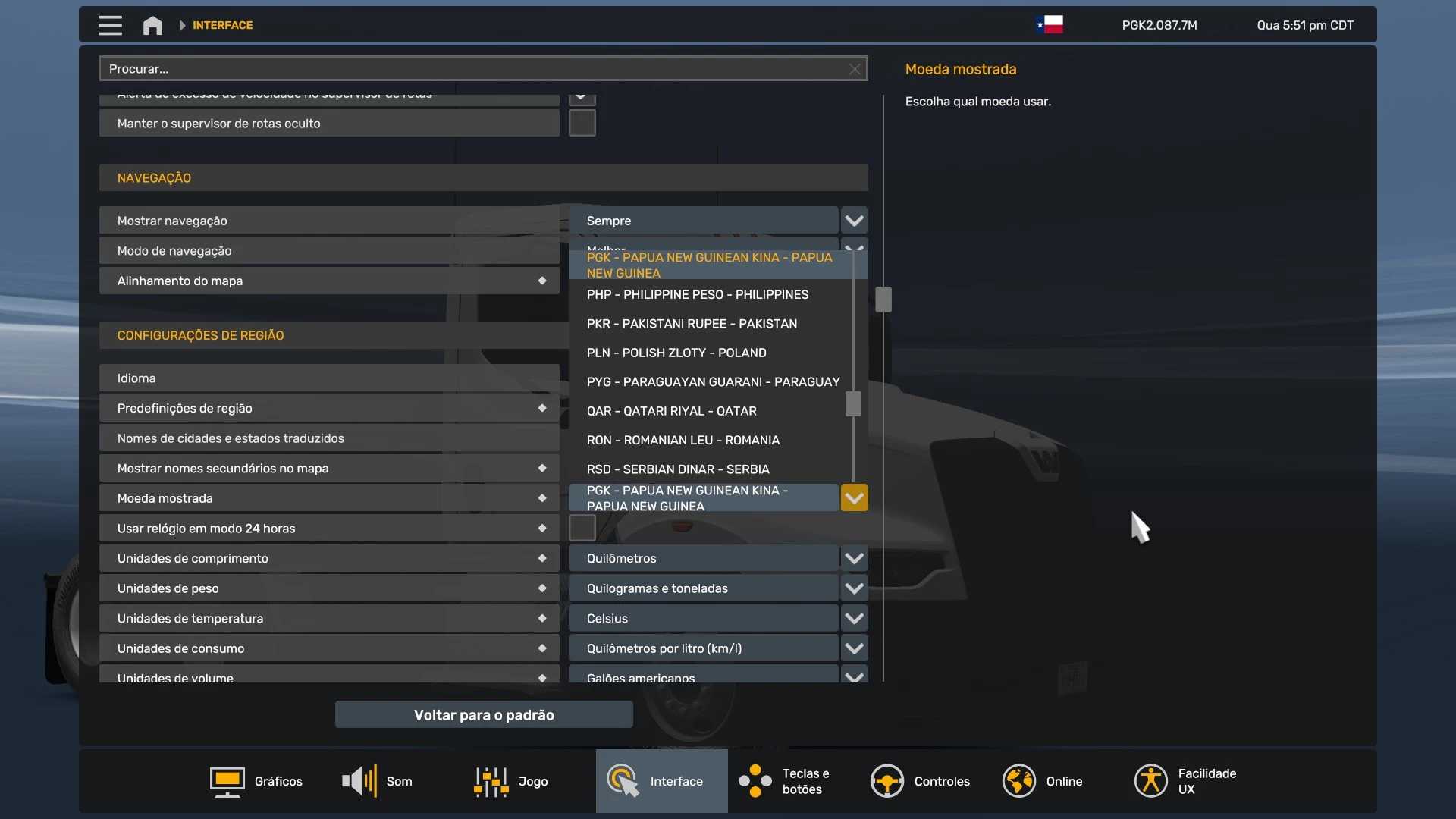Click Voltar para o padrão button

coord(484,715)
